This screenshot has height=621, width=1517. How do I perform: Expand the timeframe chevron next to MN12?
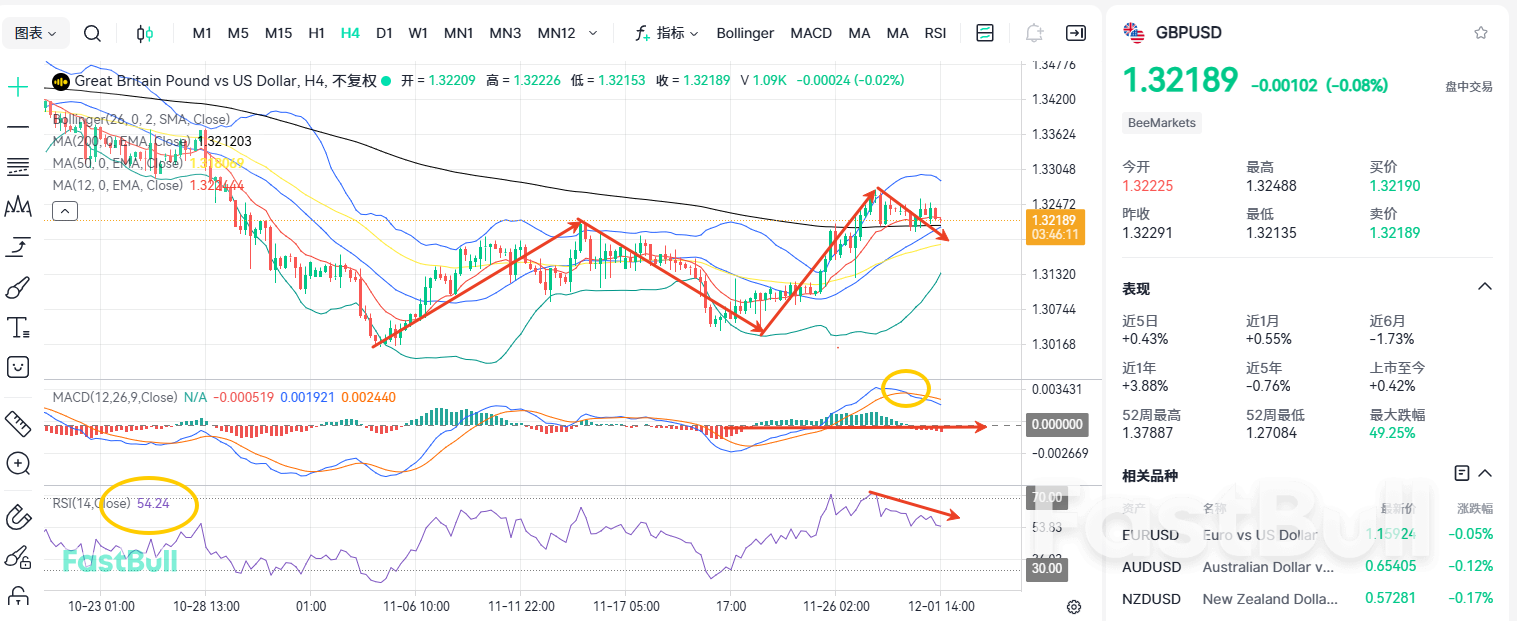click(592, 32)
